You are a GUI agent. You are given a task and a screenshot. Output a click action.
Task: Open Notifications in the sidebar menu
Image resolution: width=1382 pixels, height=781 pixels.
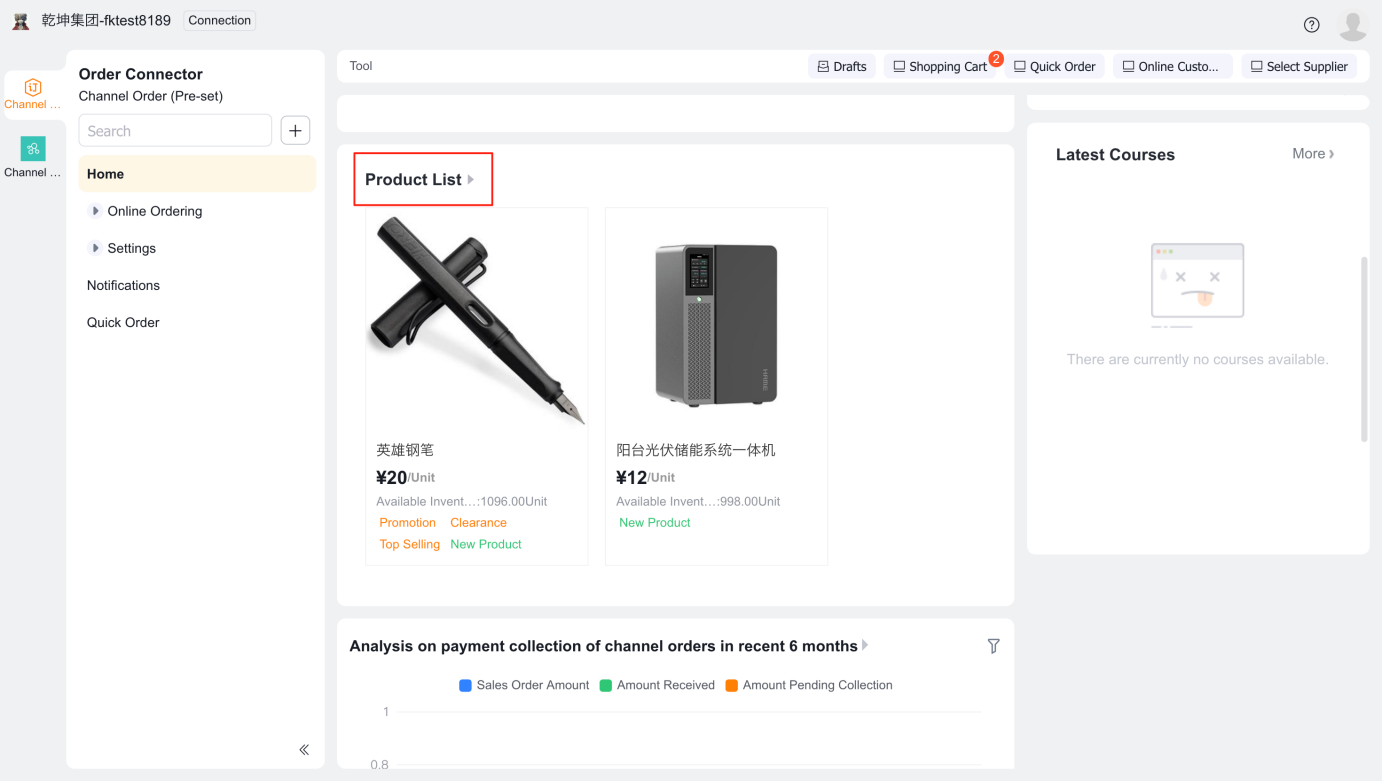point(123,285)
